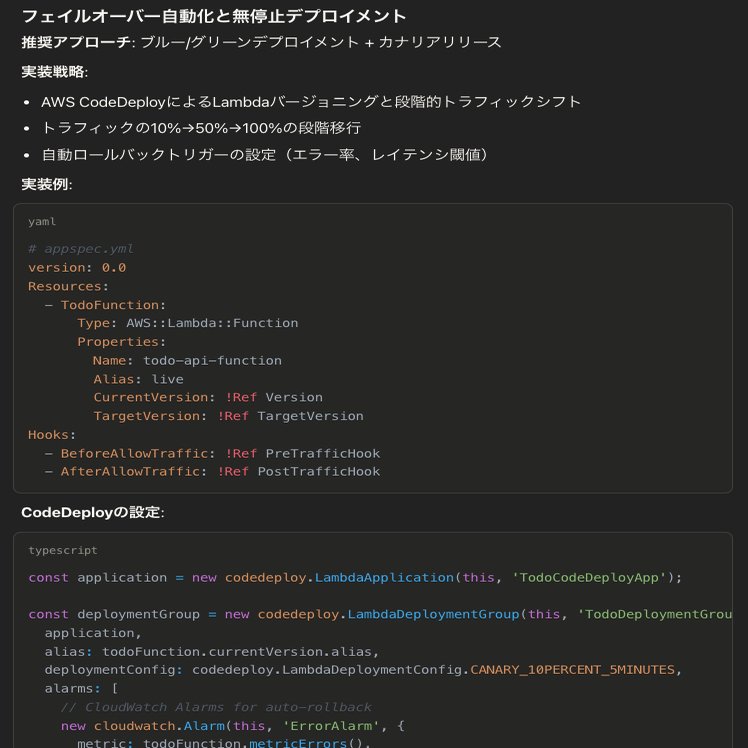Click the const deploymentGroup = new codedeploy.LambdaDeploymentGroup line

tap(380, 614)
